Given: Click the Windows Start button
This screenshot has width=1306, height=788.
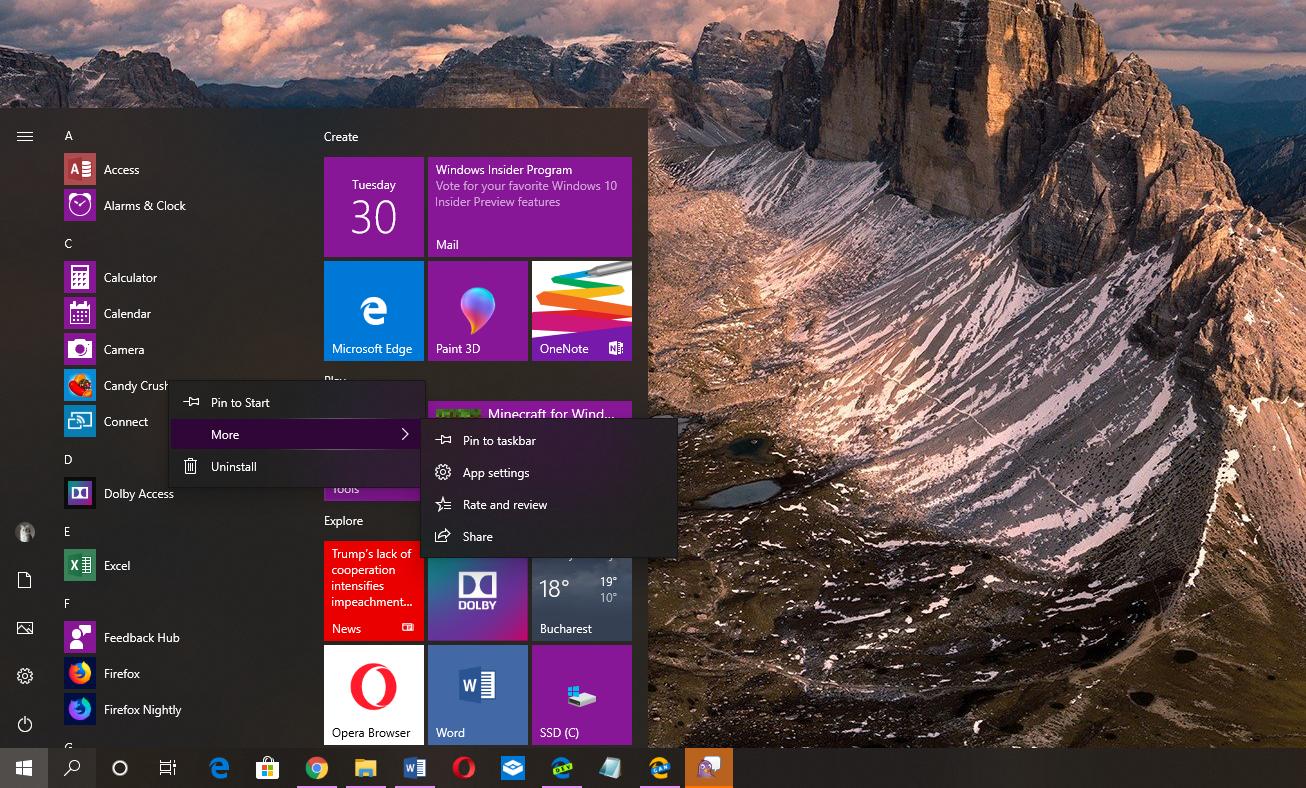Looking at the screenshot, I should click(x=24, y=768).
